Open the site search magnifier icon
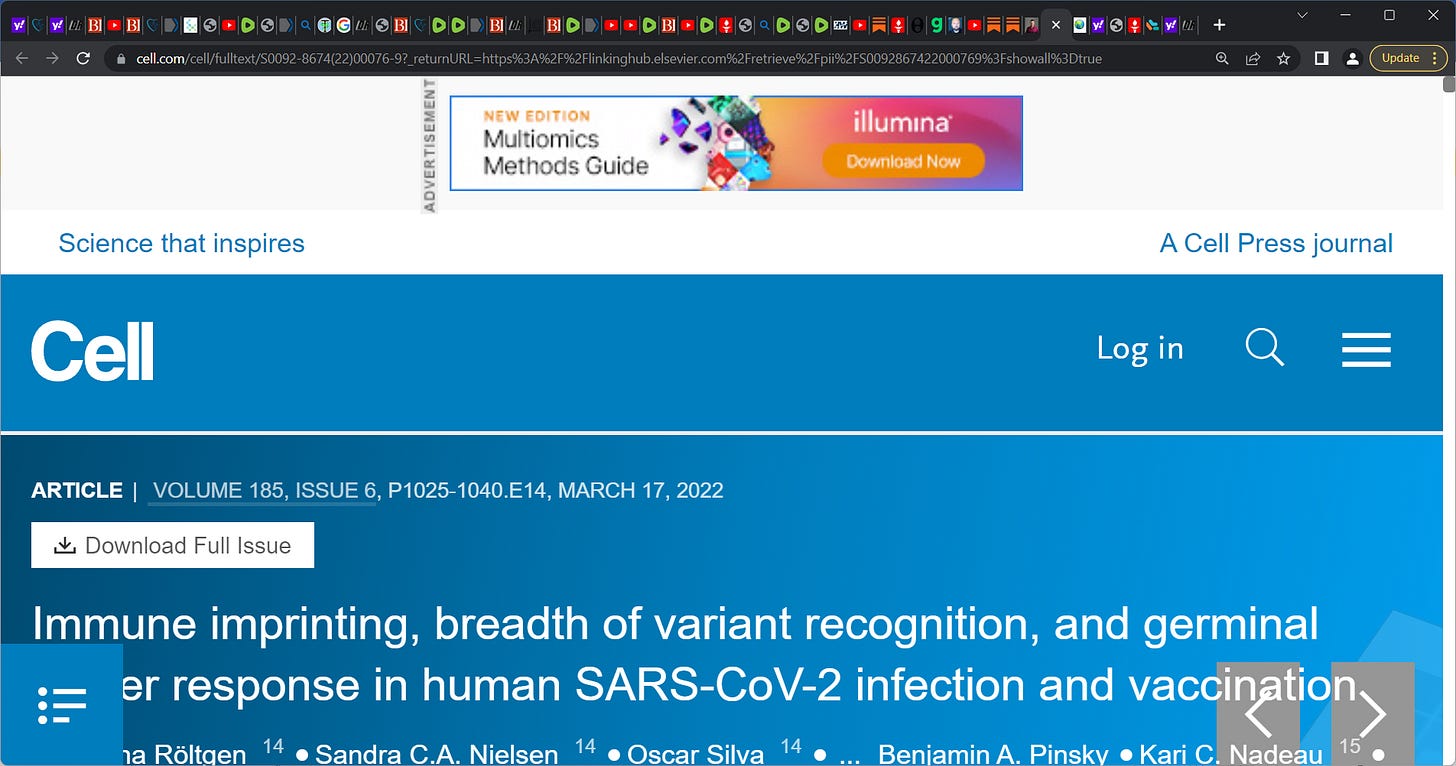Viewport: 1456px width, 766px height. click(x=1265, y=349)
